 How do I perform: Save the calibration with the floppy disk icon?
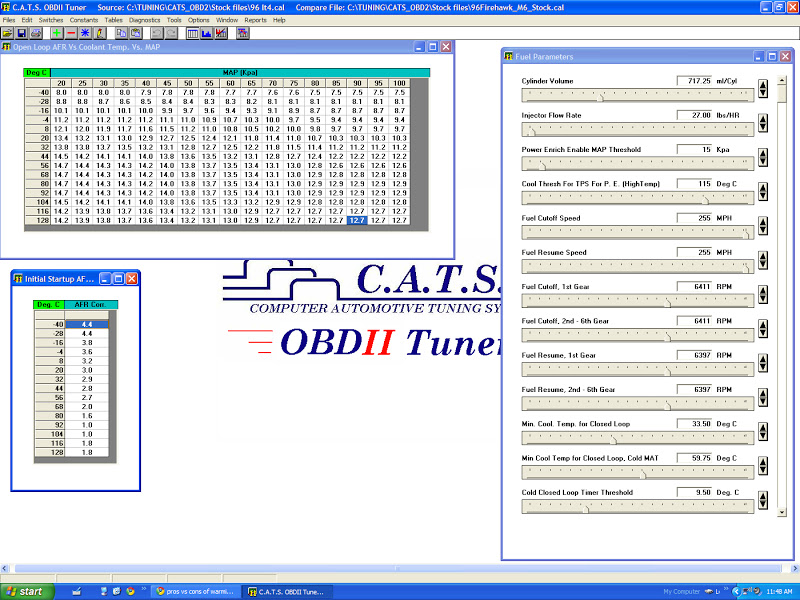coord(21,33)
